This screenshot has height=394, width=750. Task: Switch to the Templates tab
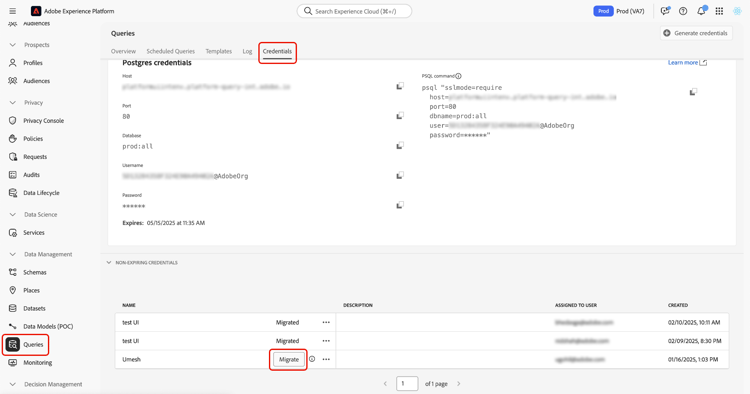219,51
